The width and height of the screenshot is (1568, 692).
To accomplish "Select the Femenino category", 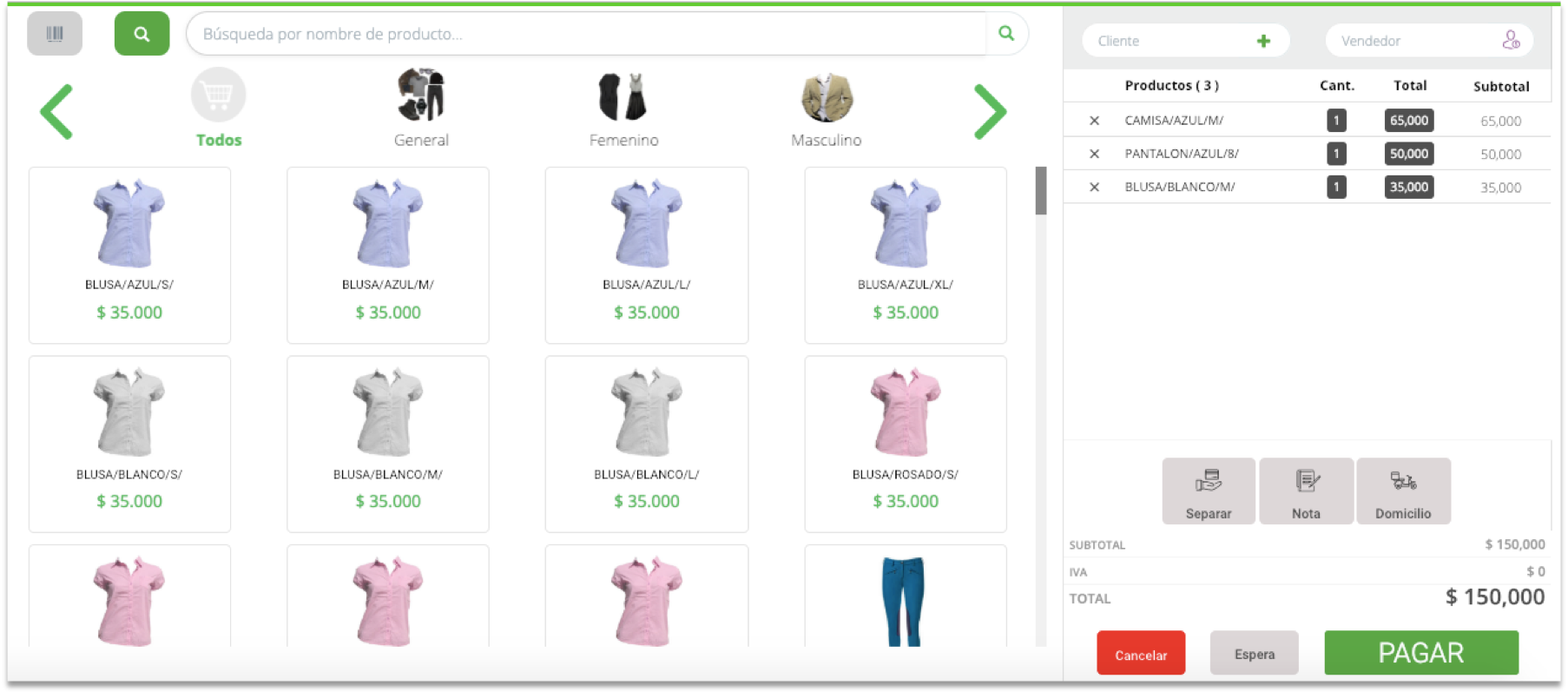I will tap(623, 109).
